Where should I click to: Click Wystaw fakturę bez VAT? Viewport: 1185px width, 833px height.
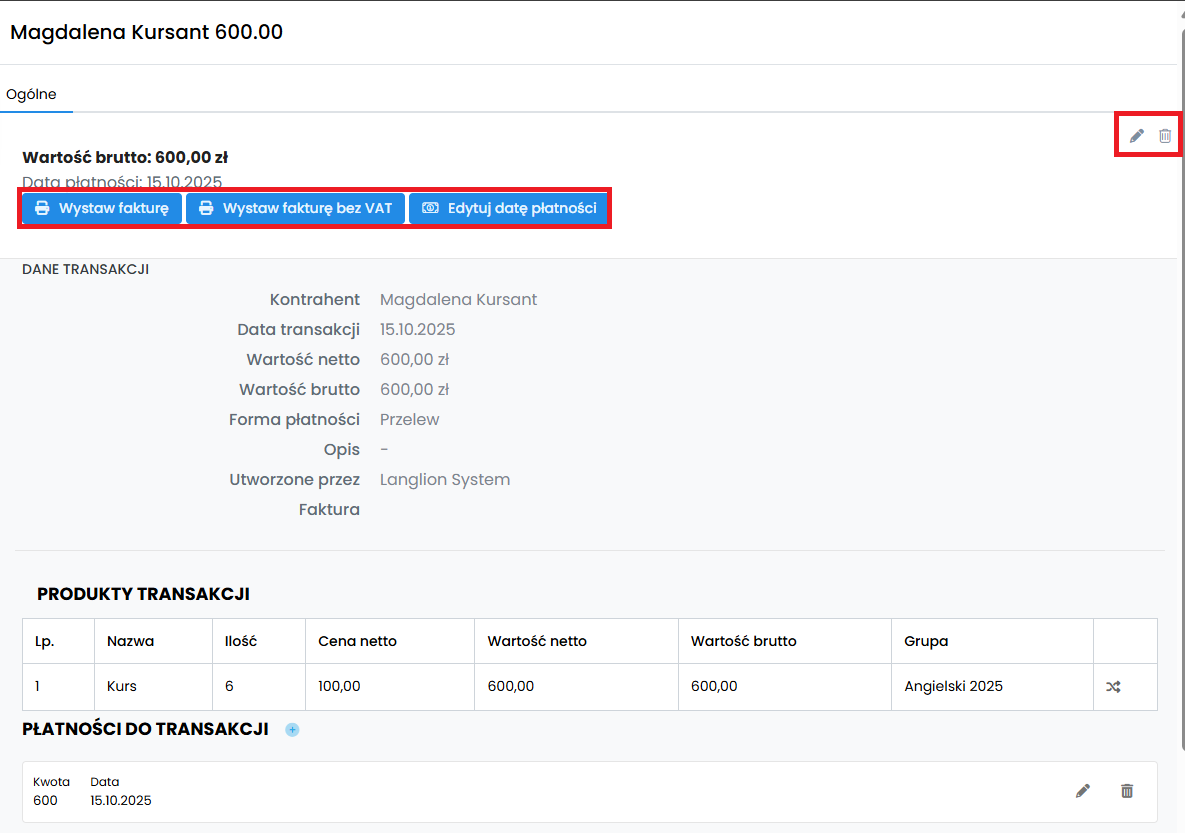point(296,209)
